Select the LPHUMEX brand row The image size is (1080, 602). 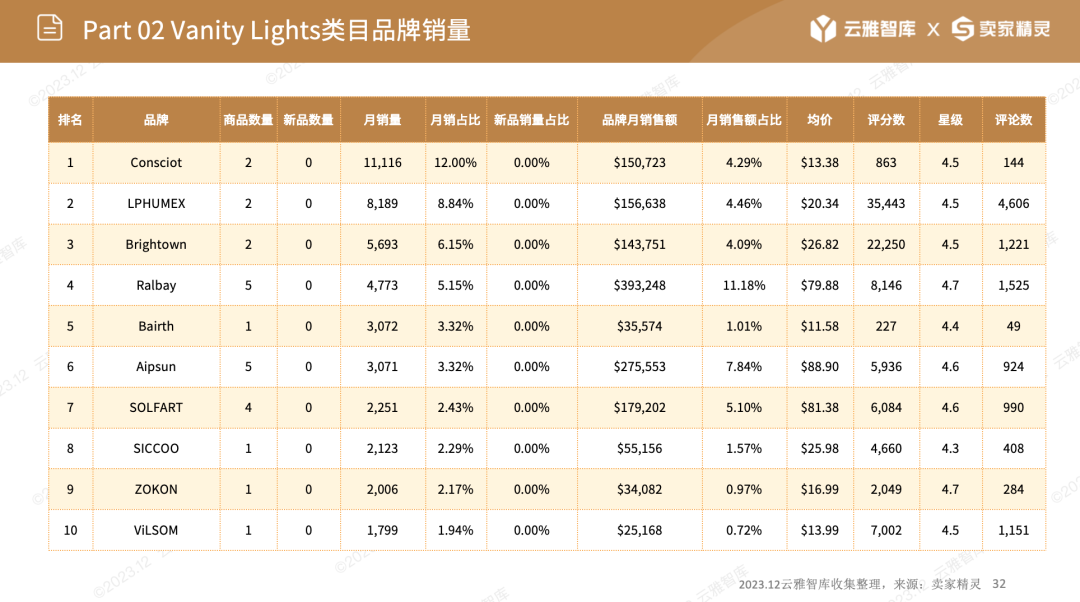pyautogui.click(x=547, y=203)
